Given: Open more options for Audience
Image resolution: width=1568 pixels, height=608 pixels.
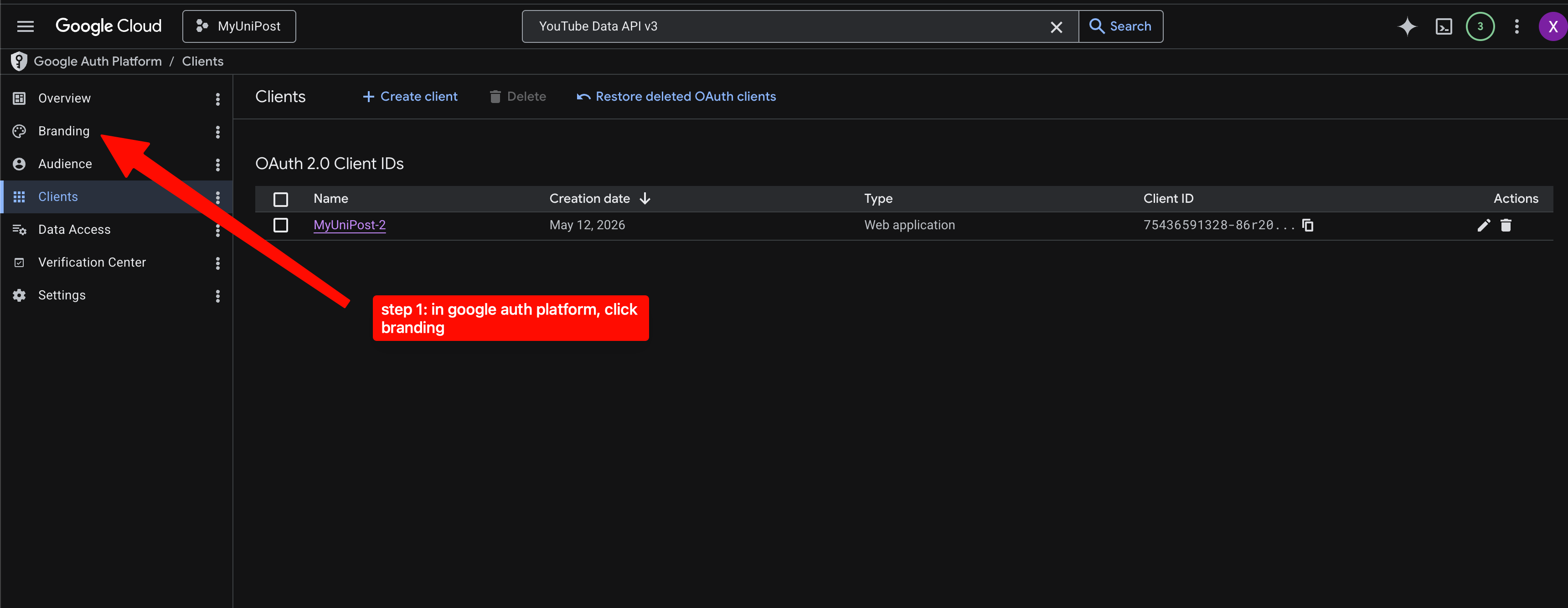Looking at the screenshot, I should point(217,165).
